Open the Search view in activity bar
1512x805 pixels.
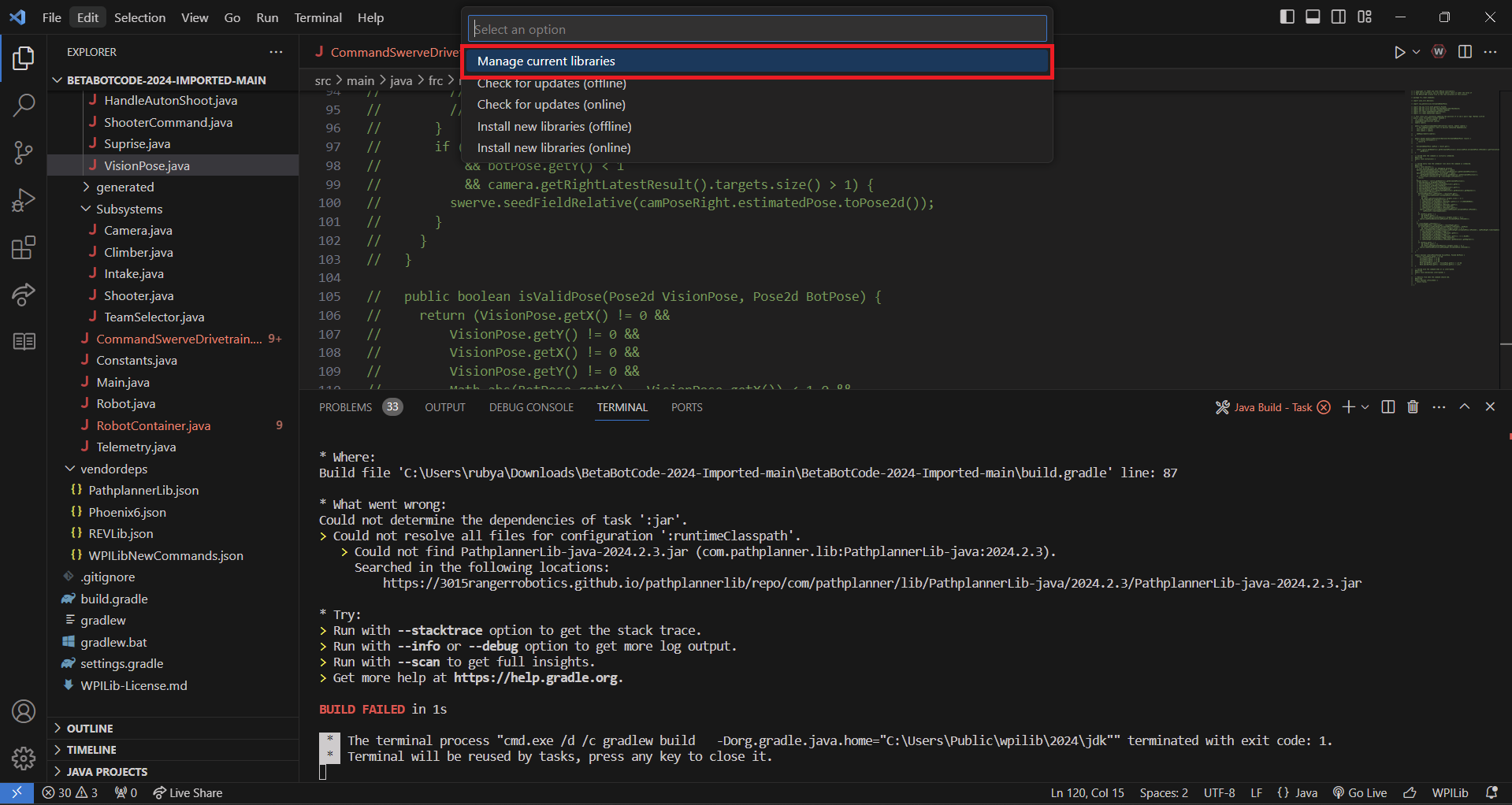(x=24, y=105)
